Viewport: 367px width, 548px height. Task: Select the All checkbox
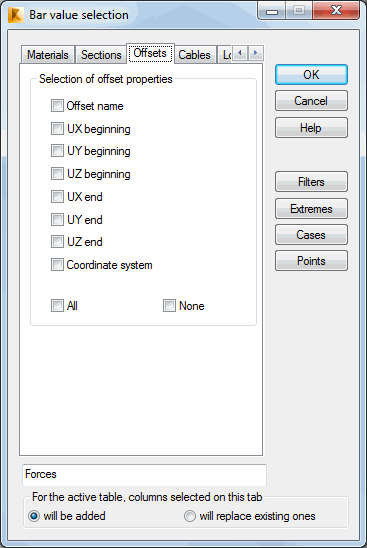(57, 305)
